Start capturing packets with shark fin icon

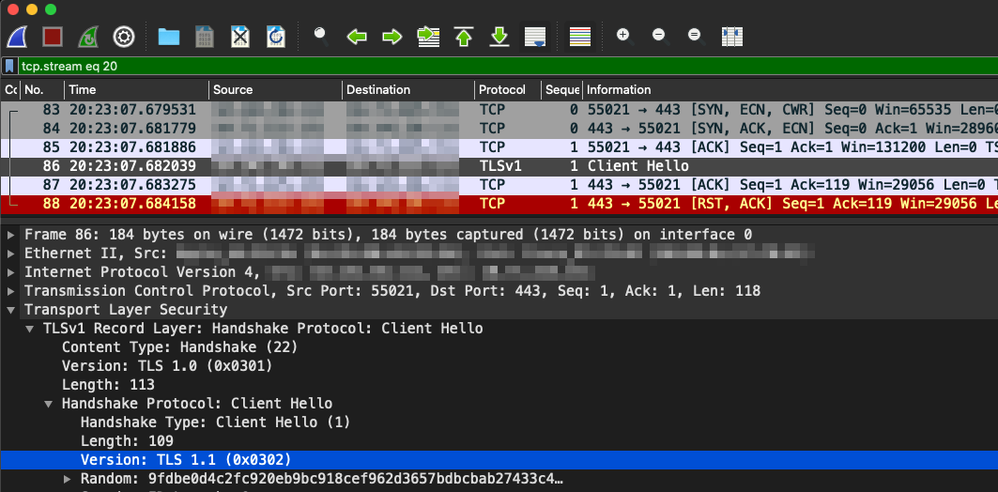(17, 37)
